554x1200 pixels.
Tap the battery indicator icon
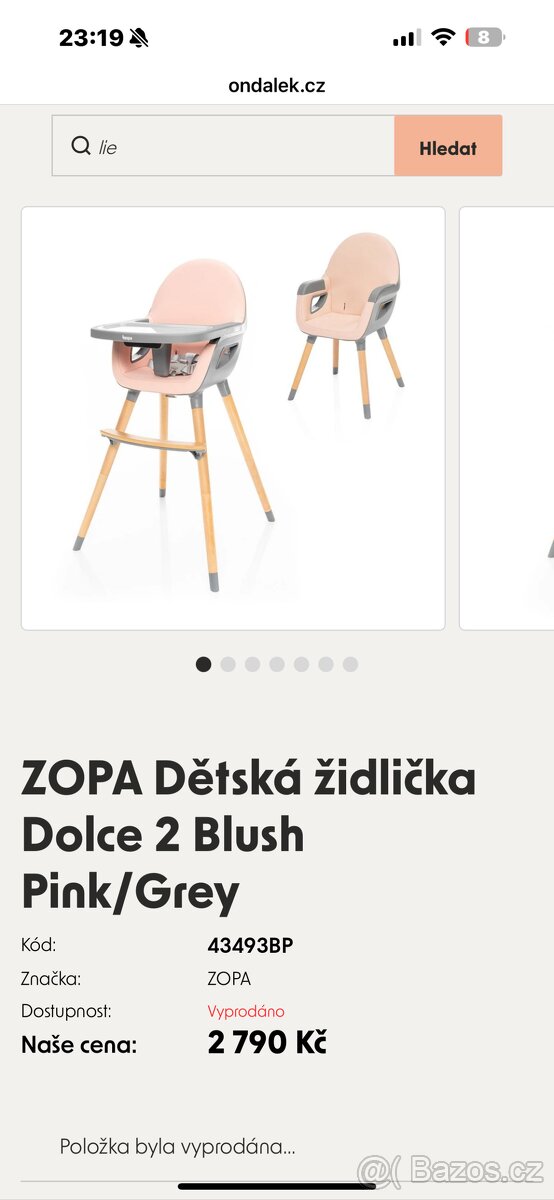485,38
